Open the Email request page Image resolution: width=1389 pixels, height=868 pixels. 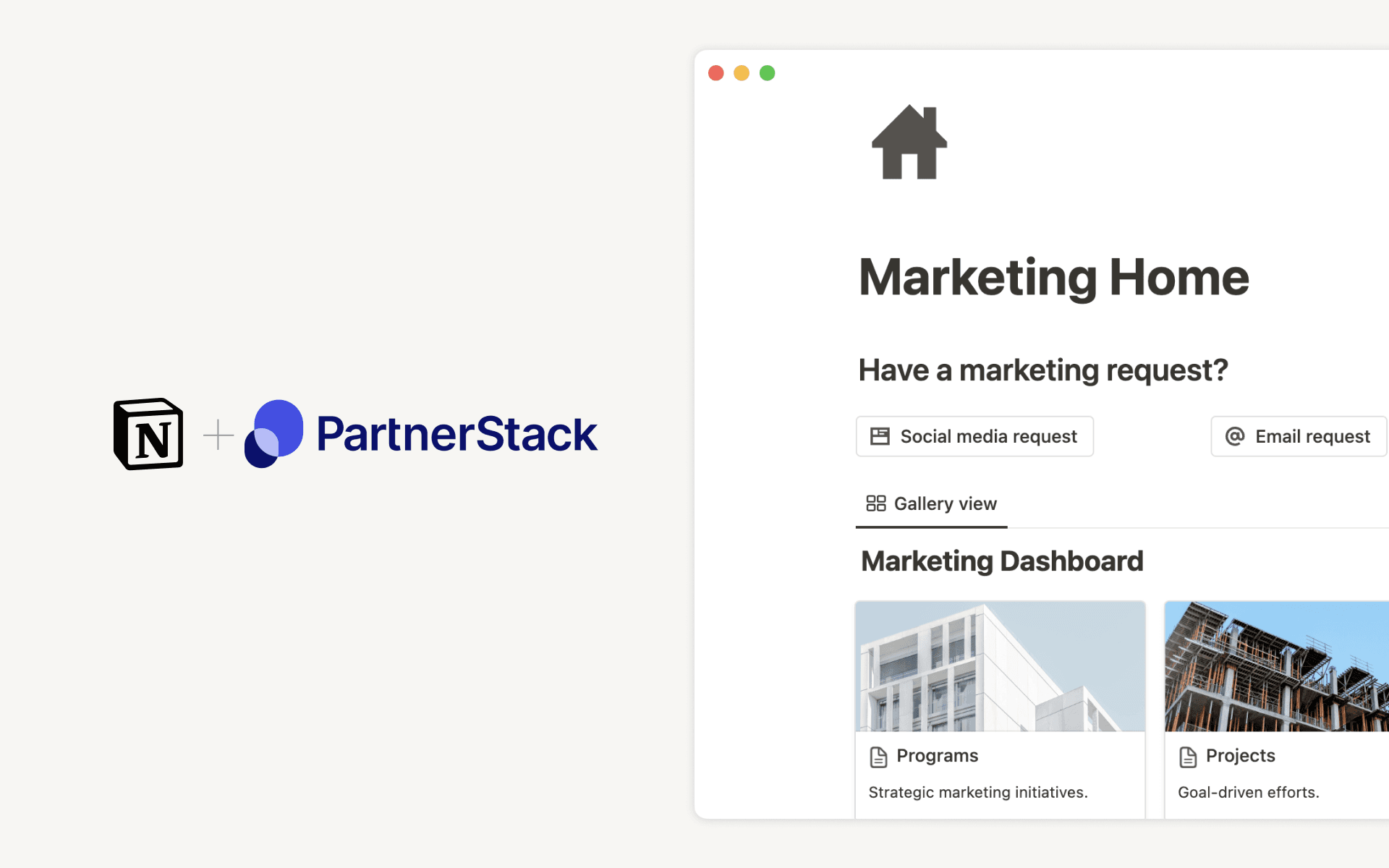(x=1298, y=436)
